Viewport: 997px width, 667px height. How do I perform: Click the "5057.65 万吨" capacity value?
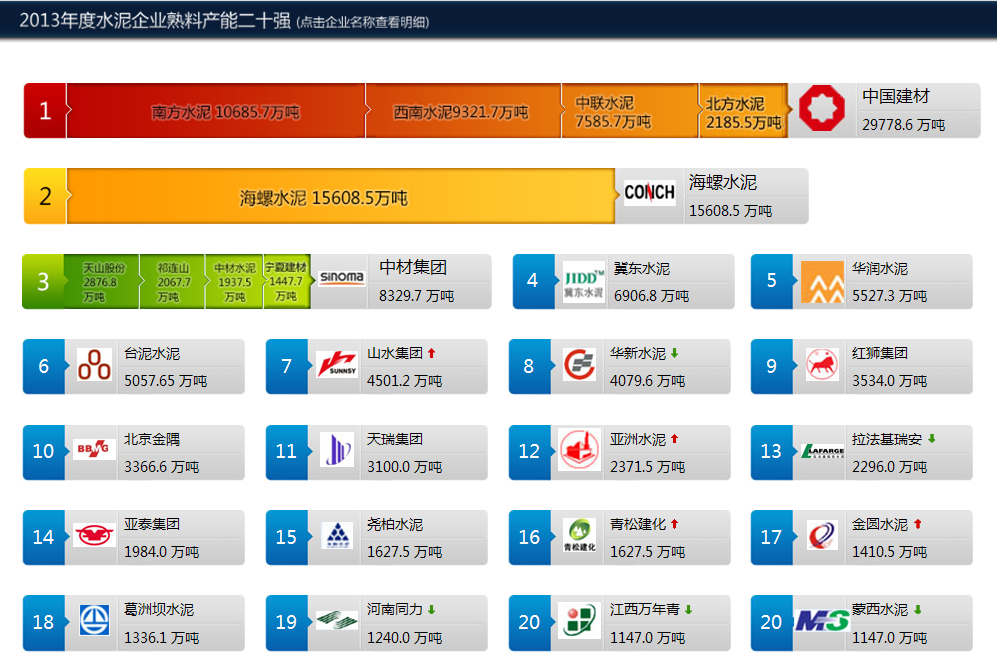(165, 382)
